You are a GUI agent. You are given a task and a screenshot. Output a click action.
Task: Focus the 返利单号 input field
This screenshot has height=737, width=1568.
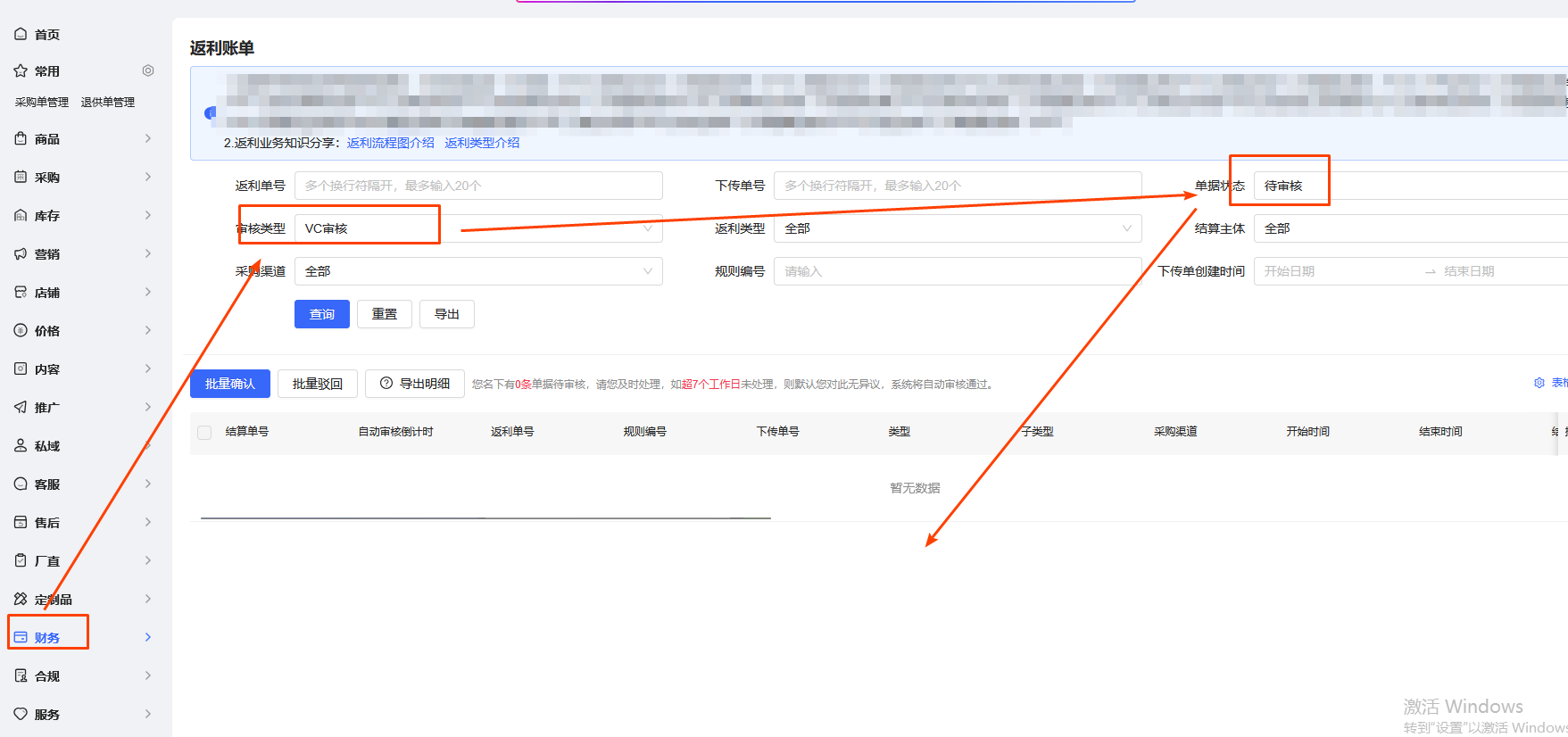coord(477,186)
